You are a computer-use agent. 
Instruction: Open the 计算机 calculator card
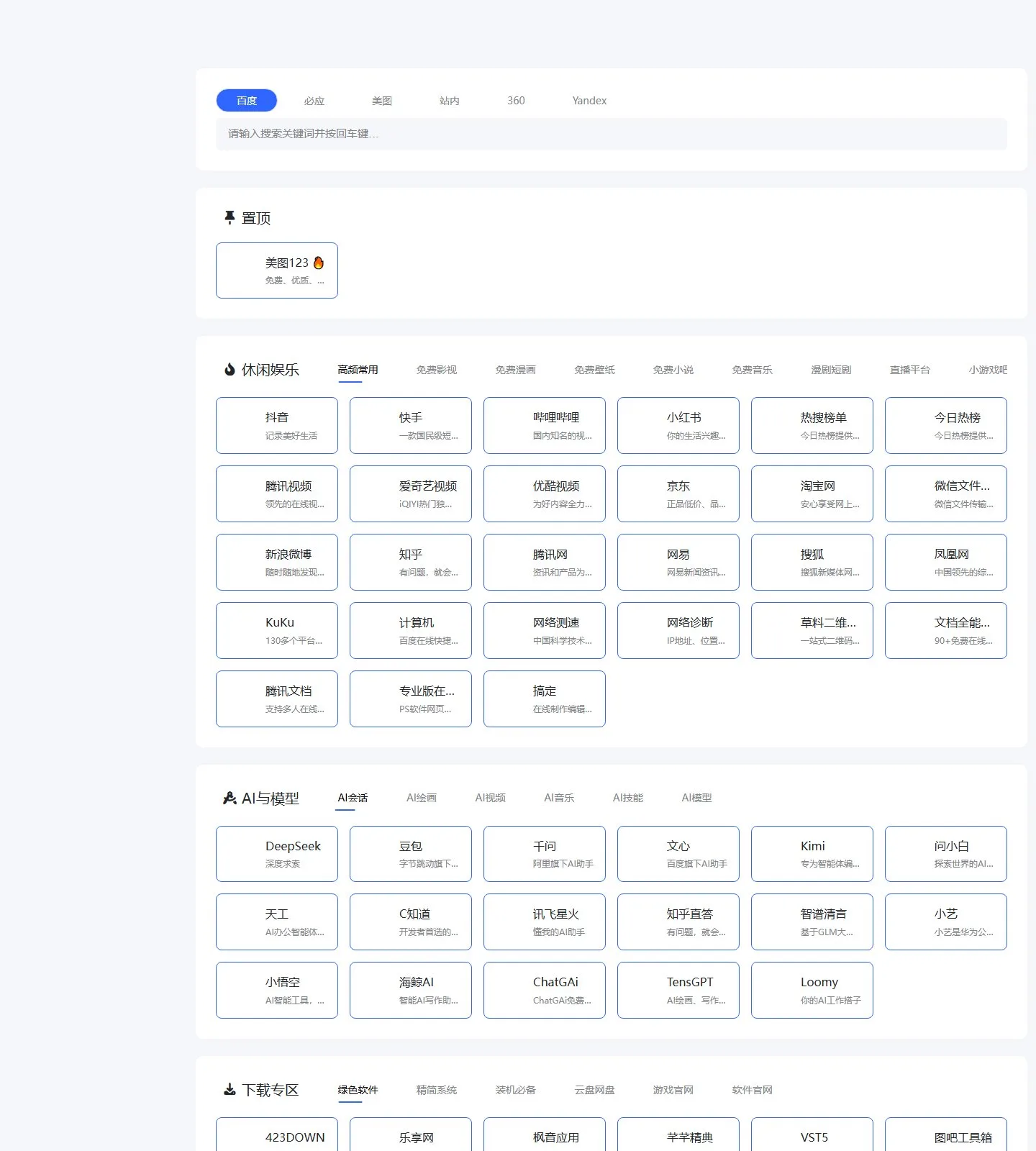[x=411, y=630]
